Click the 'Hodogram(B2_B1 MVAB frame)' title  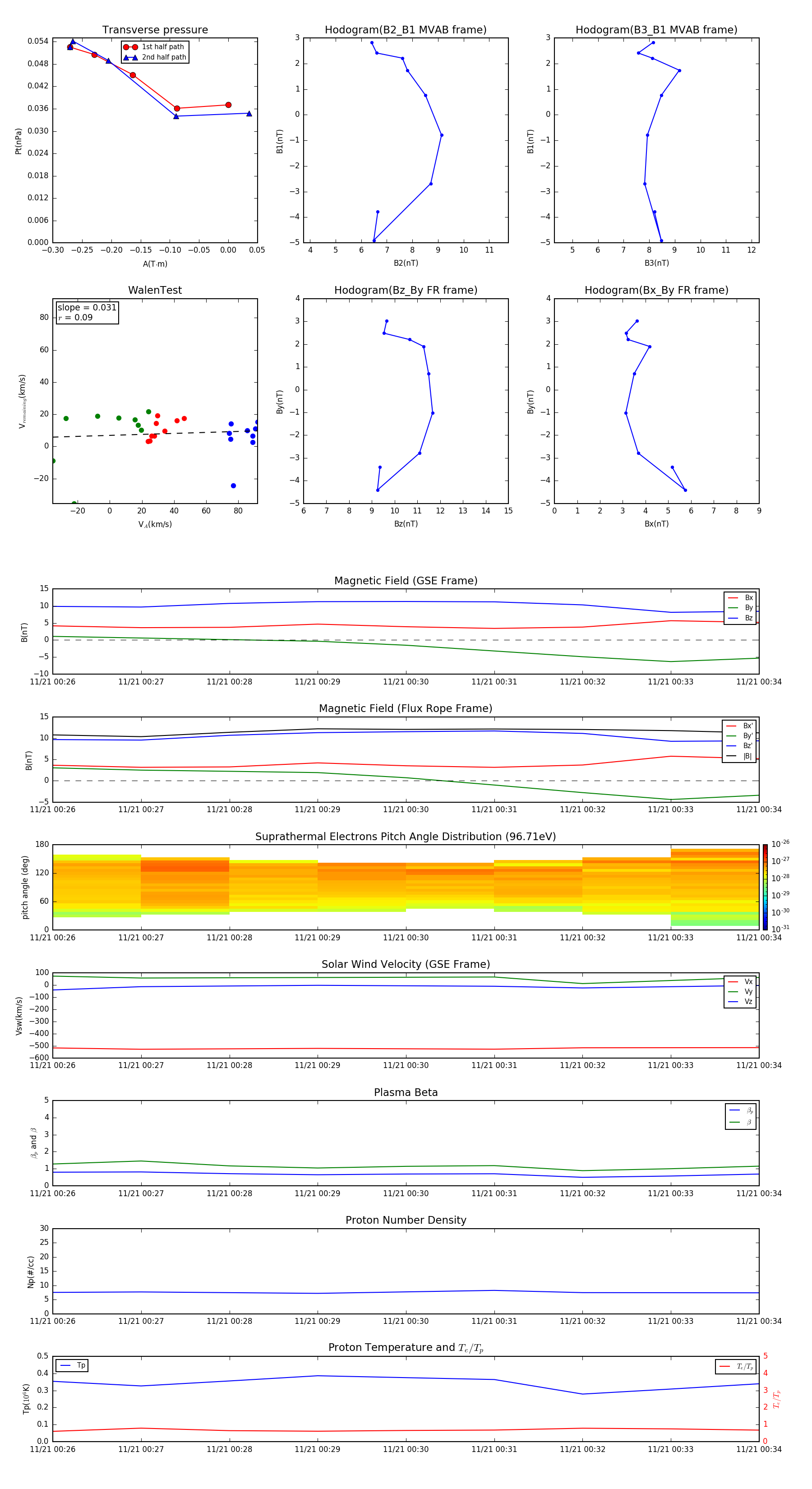[406, 30]
